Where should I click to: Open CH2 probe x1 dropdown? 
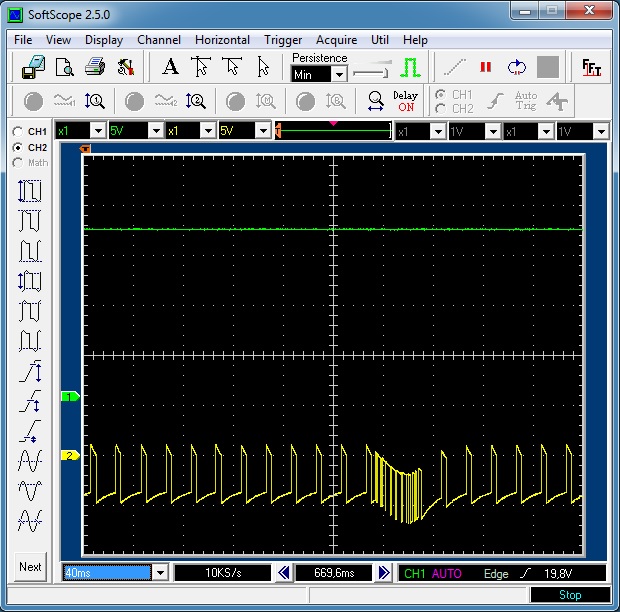click(x=208, y=131)
